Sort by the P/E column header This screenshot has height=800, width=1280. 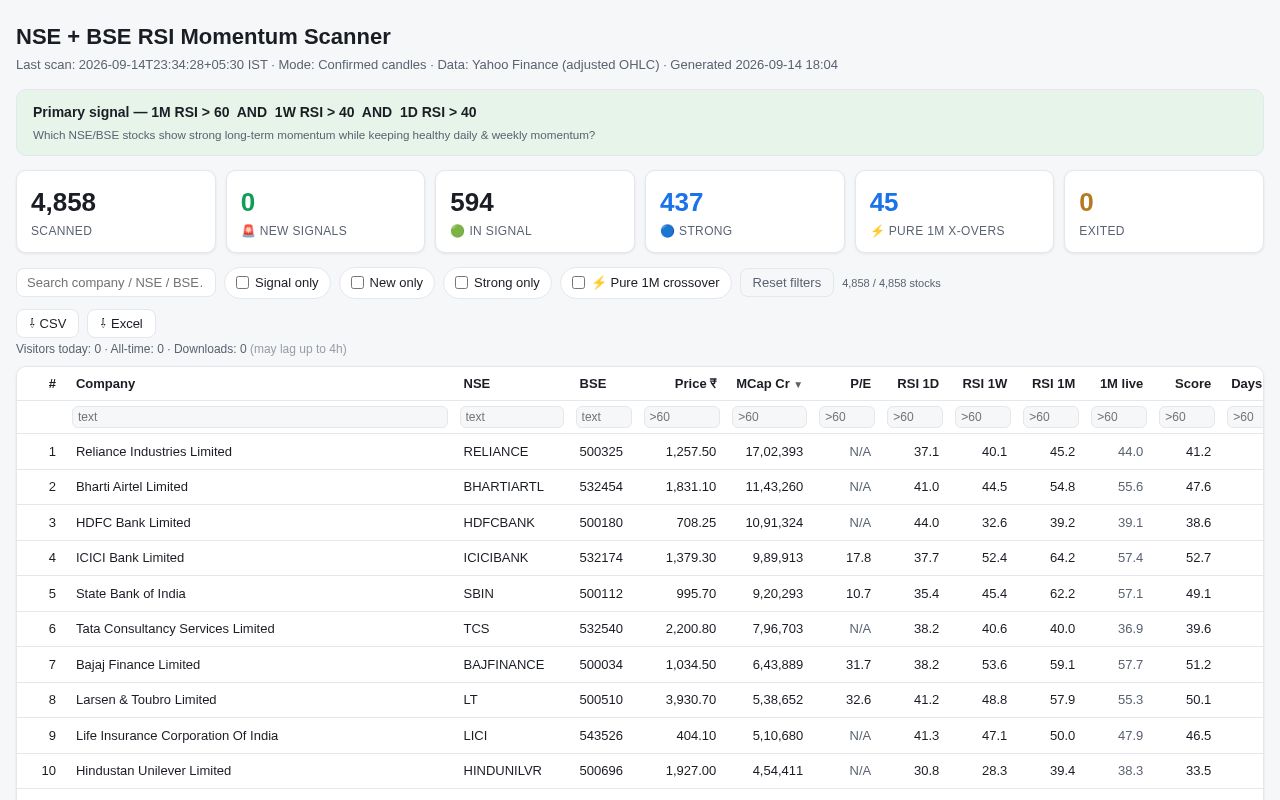coord(860,384)
